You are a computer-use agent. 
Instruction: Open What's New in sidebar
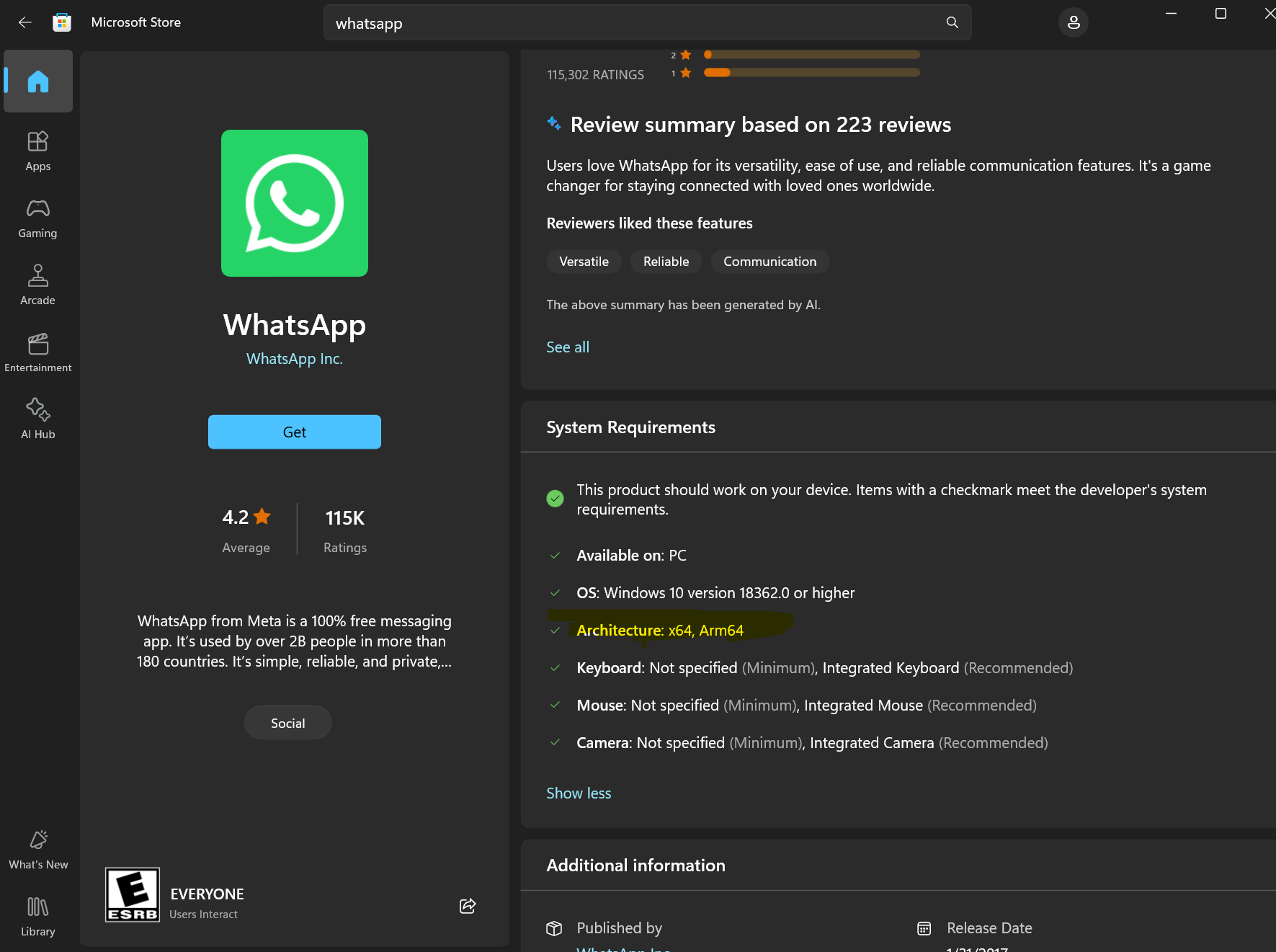click(38, 850)
